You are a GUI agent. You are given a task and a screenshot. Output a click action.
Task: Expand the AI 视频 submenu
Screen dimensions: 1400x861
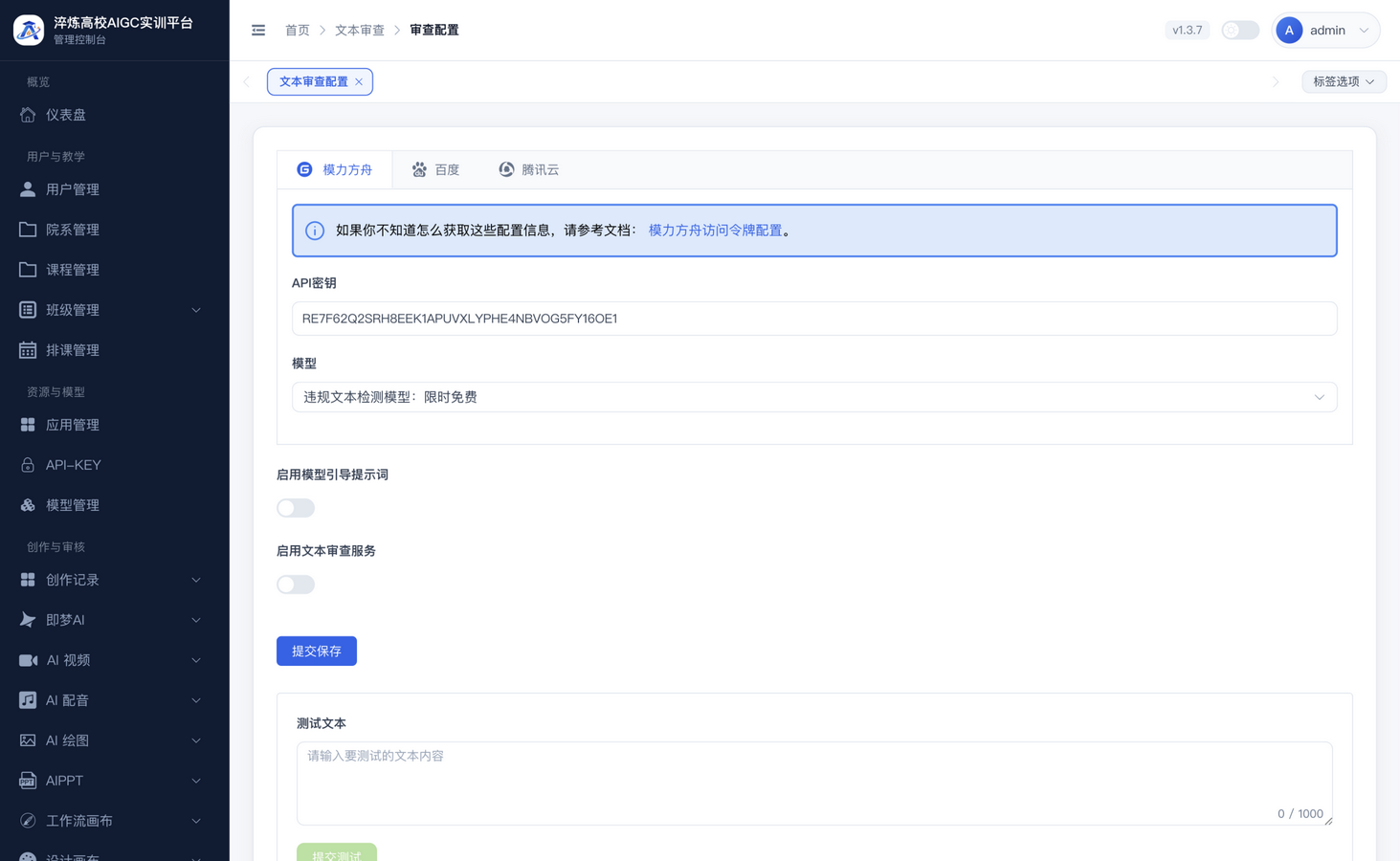point(196,660)
